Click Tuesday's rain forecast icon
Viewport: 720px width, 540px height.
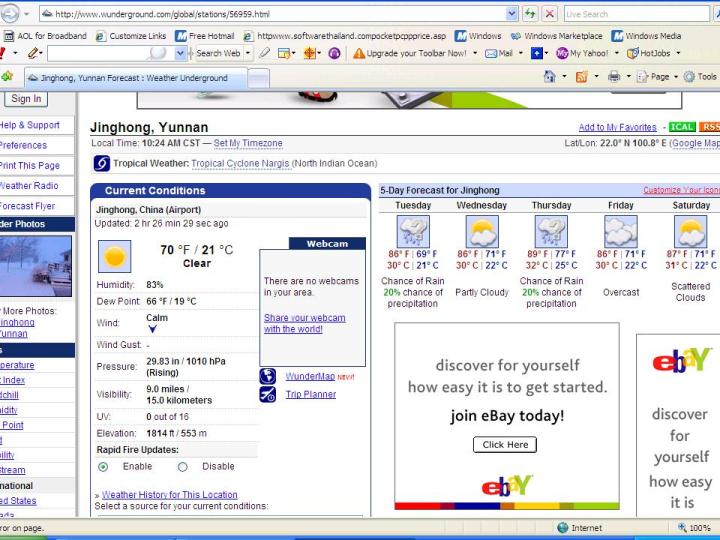point(413,232)
